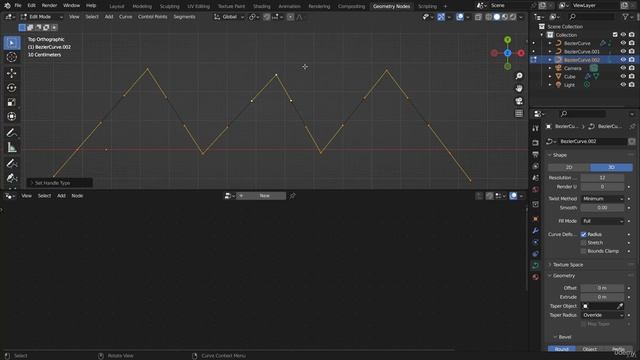Toggle X-ray mode in viewport header
640x360 pixels.
[x=478, y=17]
